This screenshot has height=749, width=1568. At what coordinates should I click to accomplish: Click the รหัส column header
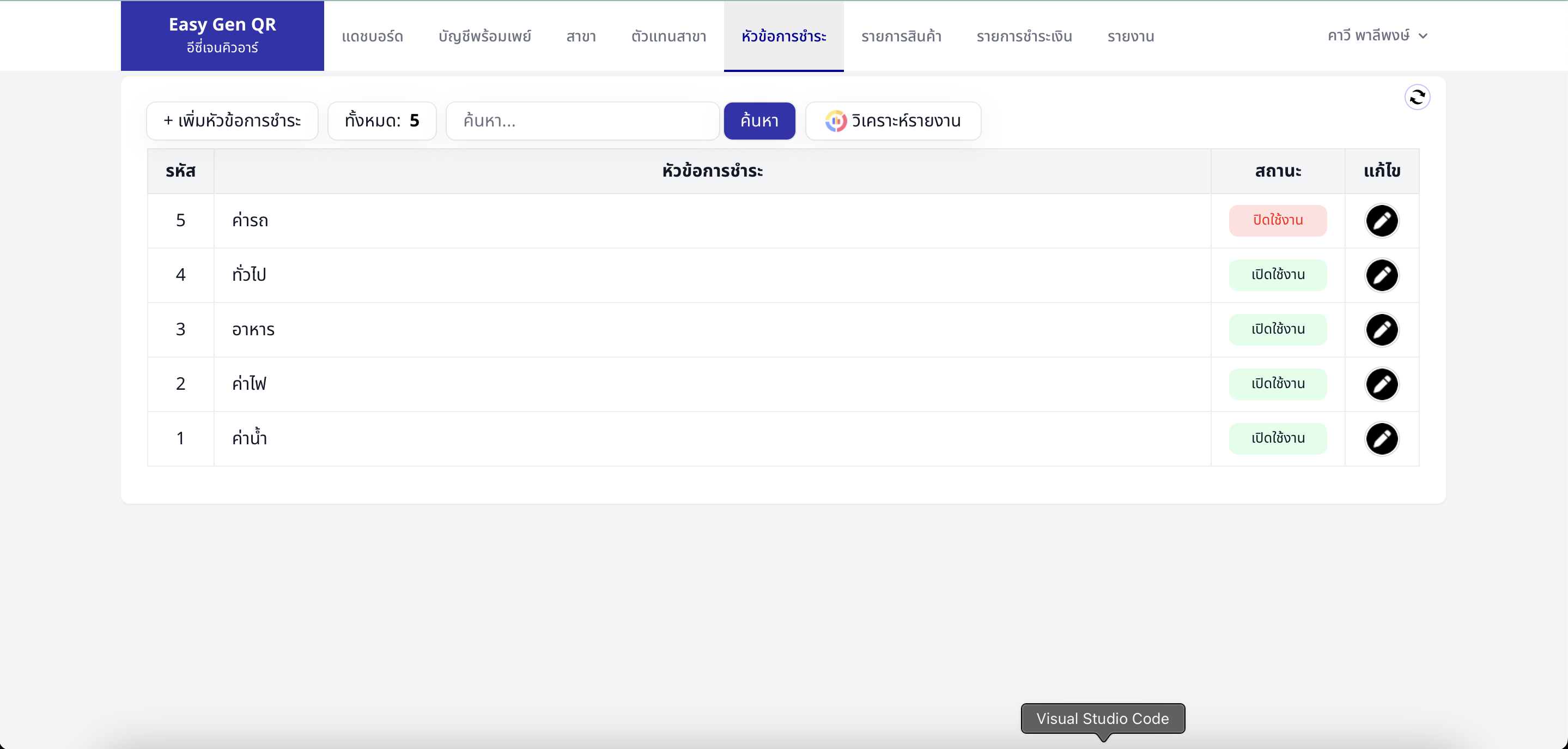[x=180, y=171]
